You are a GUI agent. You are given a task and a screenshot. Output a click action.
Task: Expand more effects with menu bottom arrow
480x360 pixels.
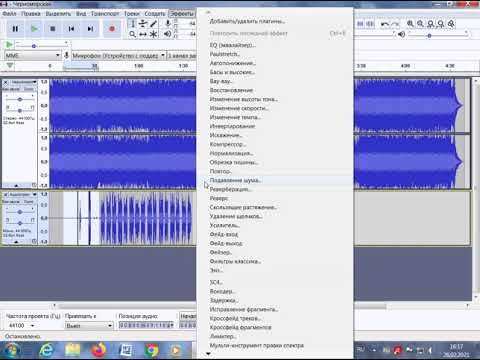tap(208, 354)
